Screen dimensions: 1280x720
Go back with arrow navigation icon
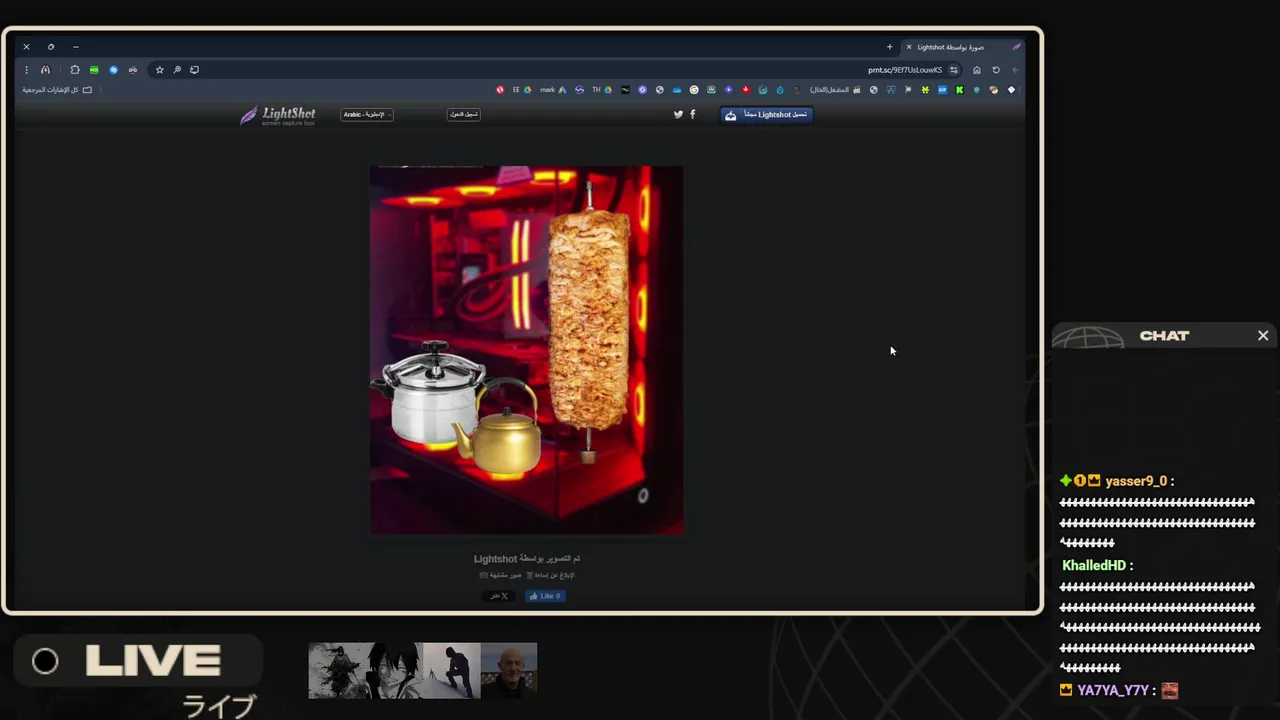pos(1015,70)
